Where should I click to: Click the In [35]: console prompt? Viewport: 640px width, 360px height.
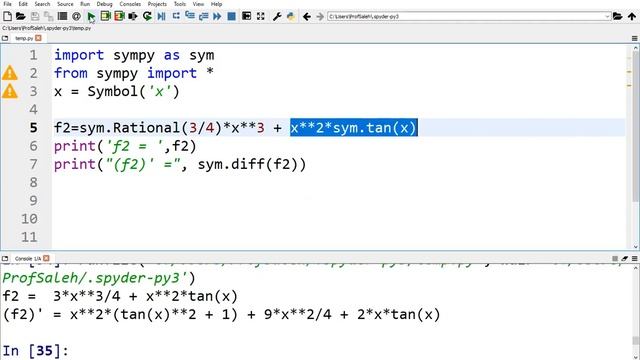36,351
